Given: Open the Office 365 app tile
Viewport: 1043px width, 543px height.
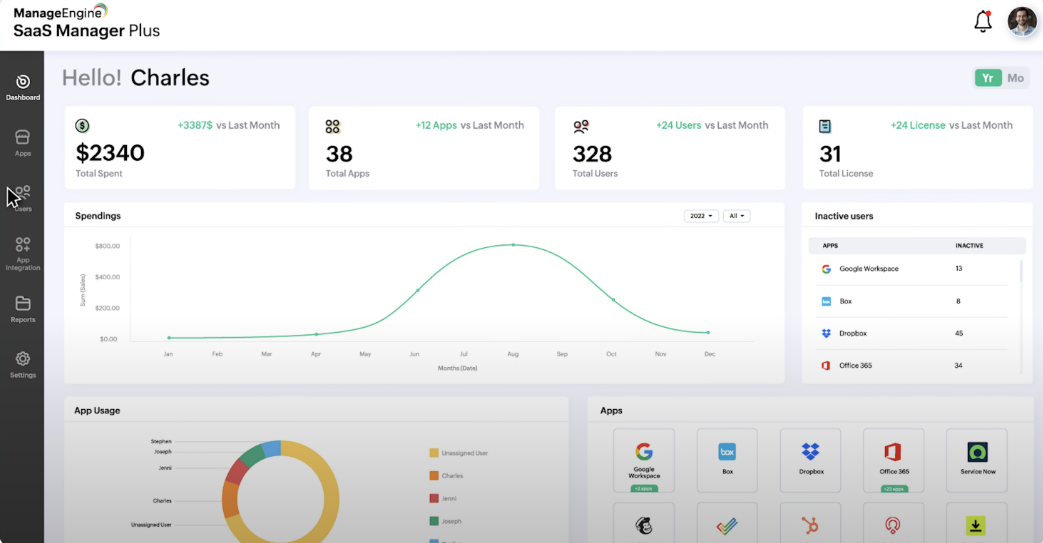Looking at the screenshot, I should (x=893, y=460).
